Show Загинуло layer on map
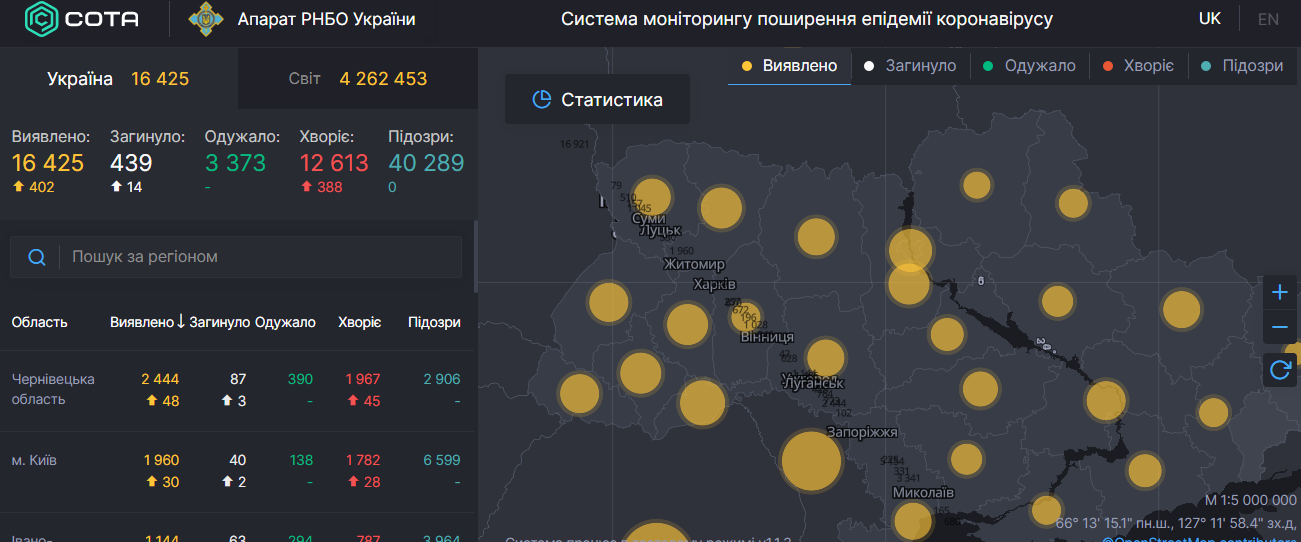The width and height of the screenshot is (1301, 542). [x=910, y=66]
